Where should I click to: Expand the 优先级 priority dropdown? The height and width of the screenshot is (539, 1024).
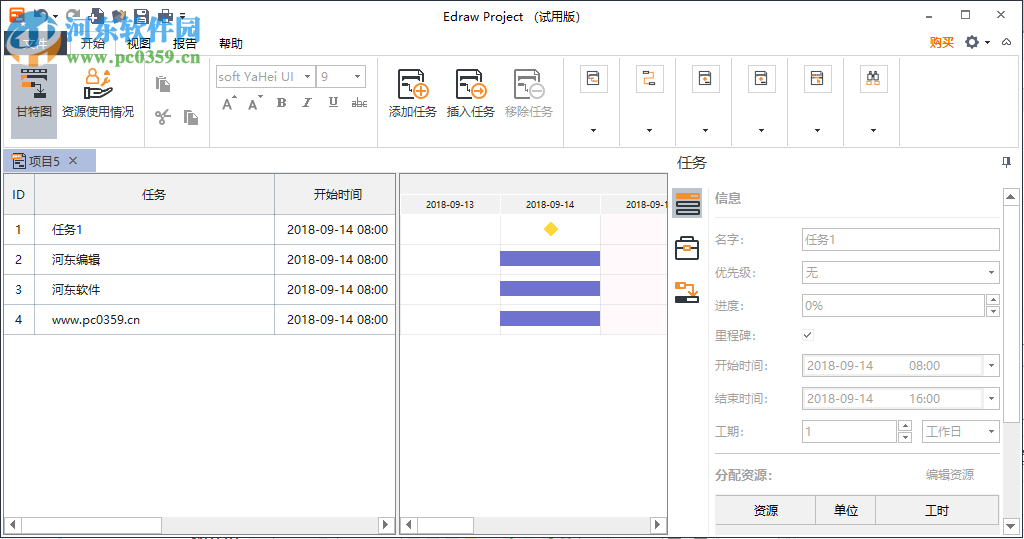(x=991, y=272)
